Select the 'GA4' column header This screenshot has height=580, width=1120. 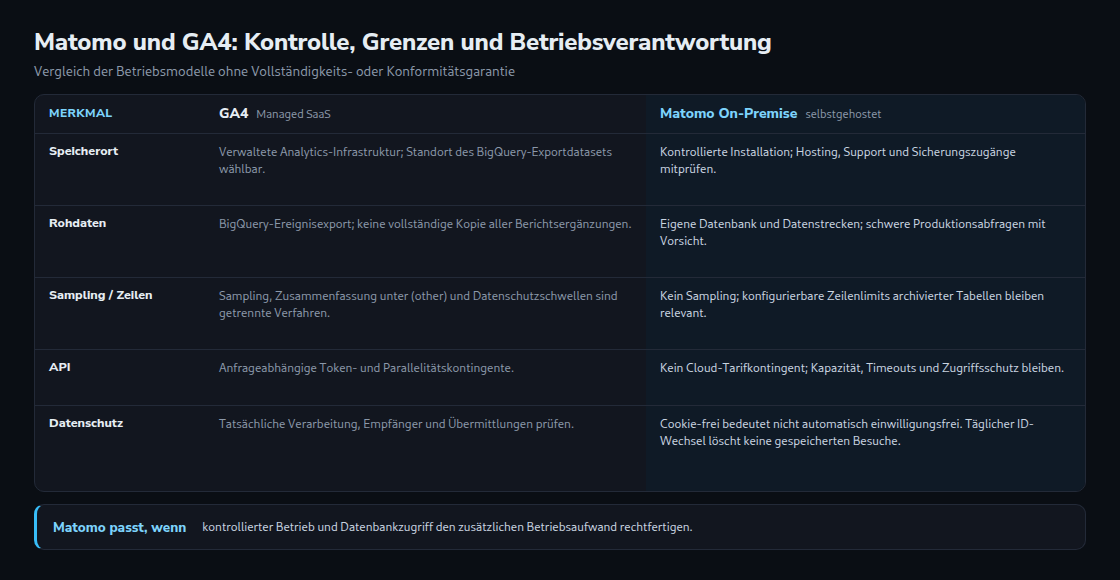[234, 114]
